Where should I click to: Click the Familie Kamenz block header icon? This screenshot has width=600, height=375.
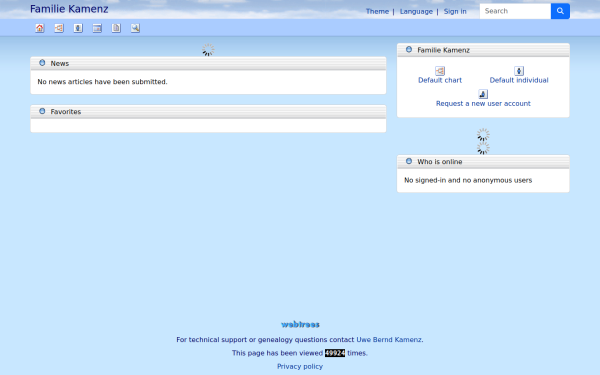coord(409,49)
